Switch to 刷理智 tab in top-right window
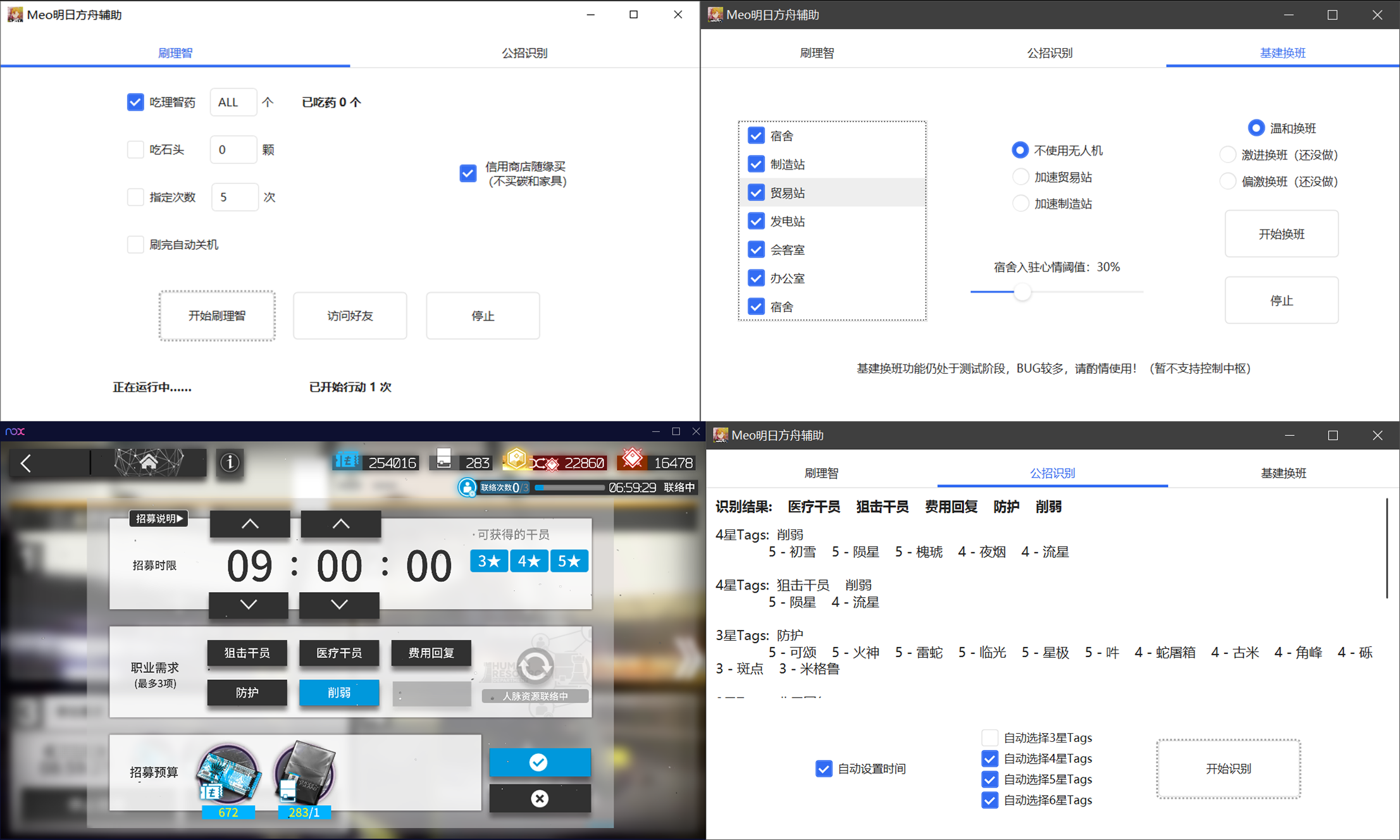This screenshot has width=1400, height=840. click(x=817, y=53)
